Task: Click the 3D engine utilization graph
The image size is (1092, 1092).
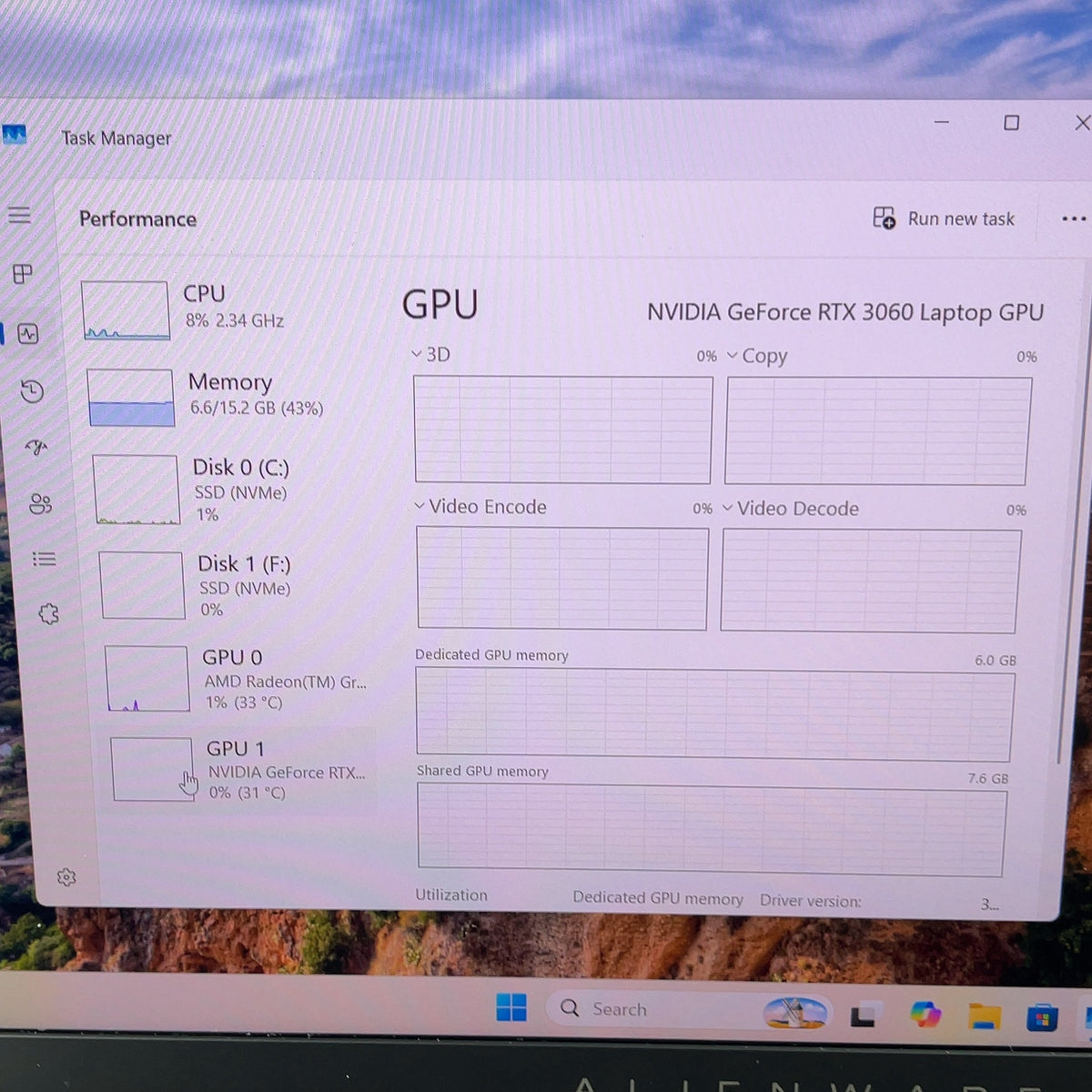Action: pos(563,430)
